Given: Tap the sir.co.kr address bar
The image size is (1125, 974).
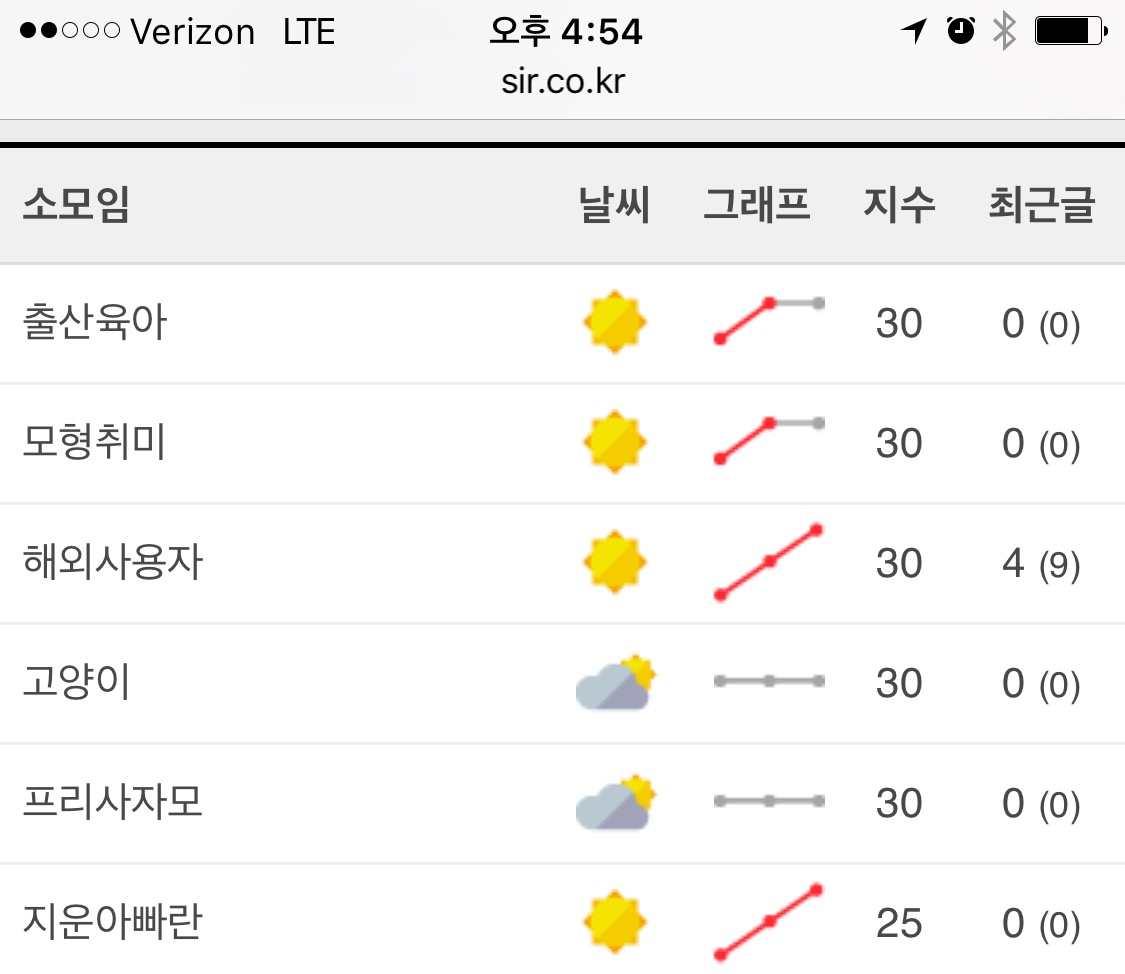Looking at the screenshot, I should pos(563,82).
